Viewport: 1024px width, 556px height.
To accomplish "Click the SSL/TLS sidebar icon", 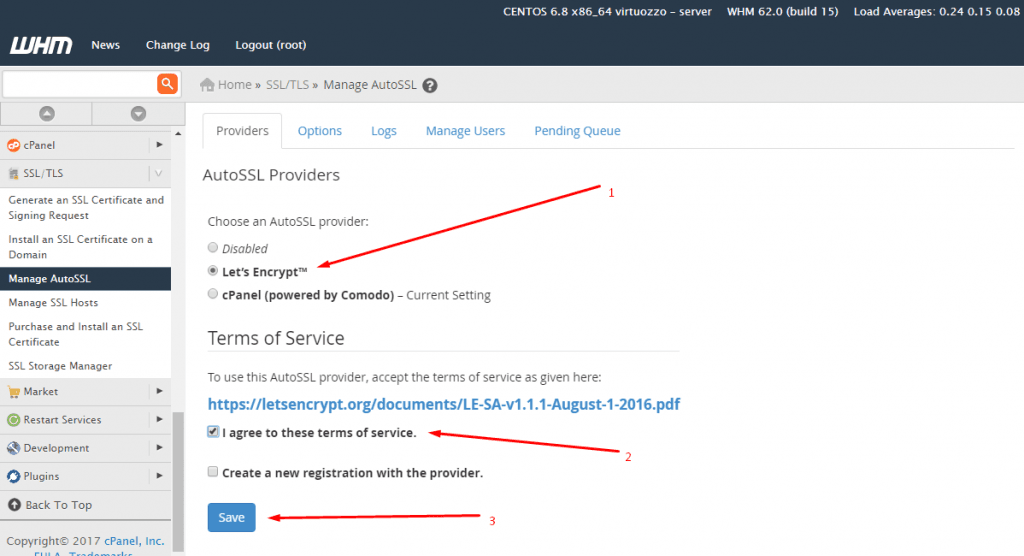I will [14, 174].
